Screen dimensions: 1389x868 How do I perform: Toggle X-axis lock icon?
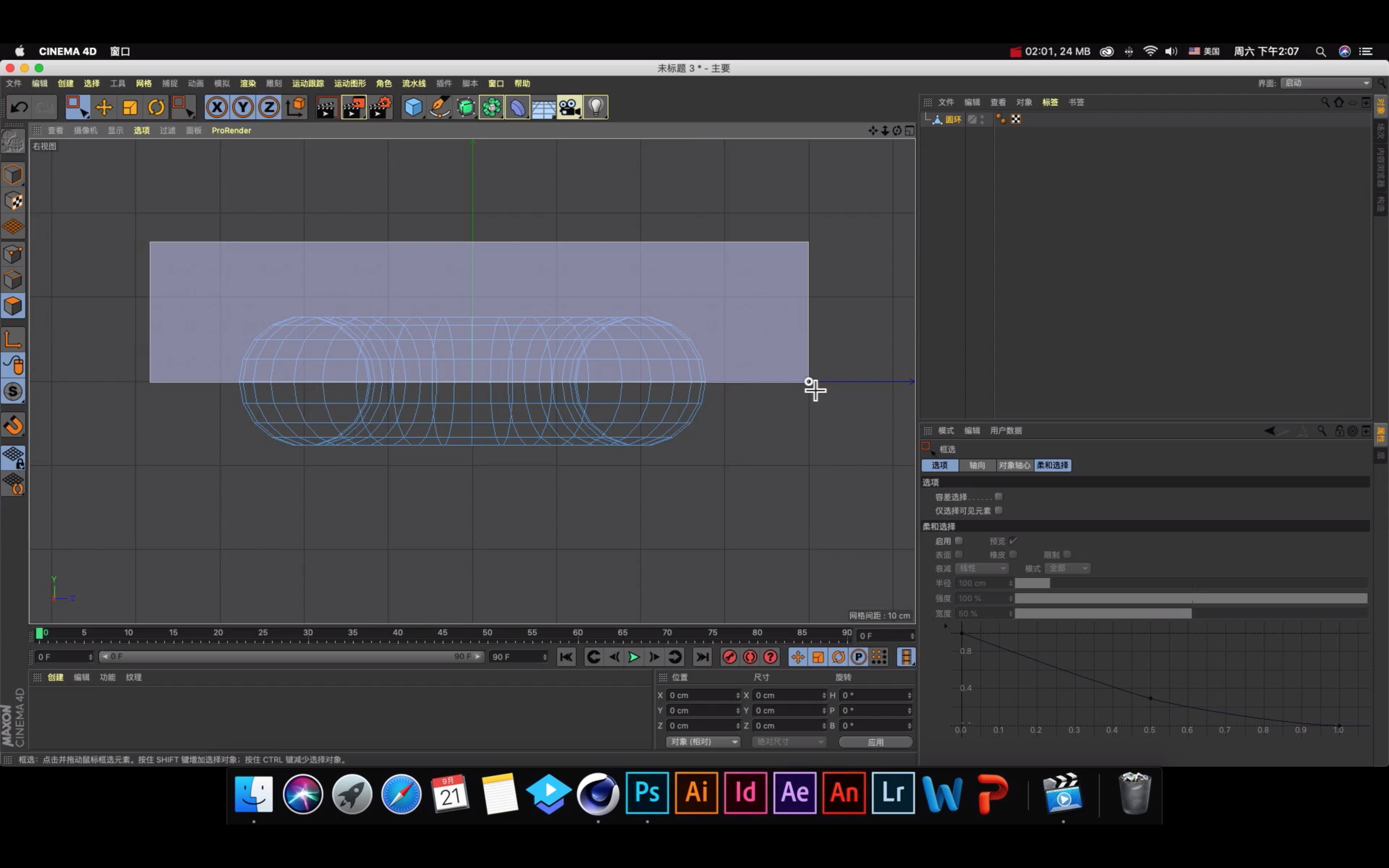pyautogui.click(x=217, y=108)
